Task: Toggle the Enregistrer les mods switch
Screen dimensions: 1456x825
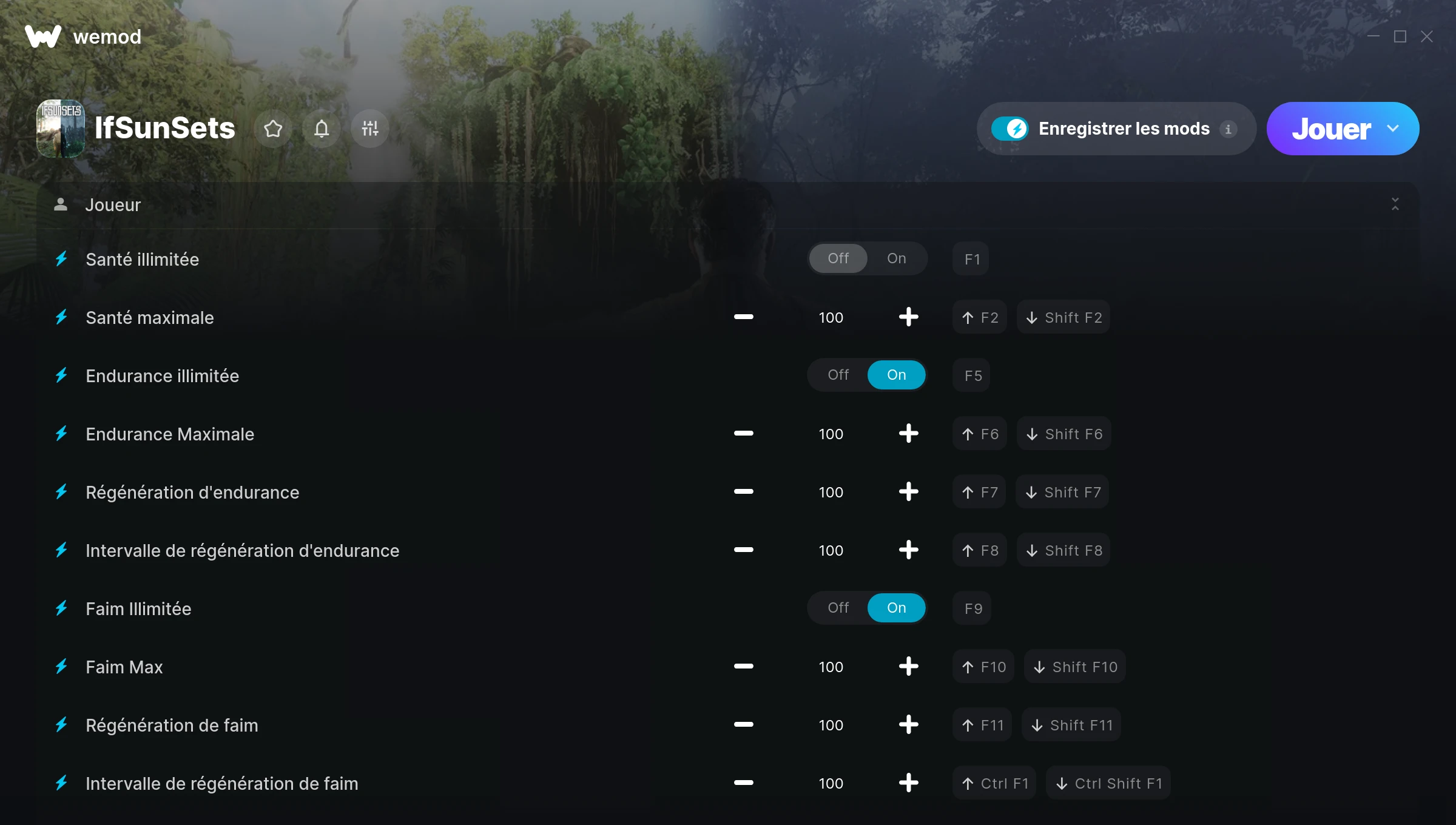Action: (x=1010, y=129)
